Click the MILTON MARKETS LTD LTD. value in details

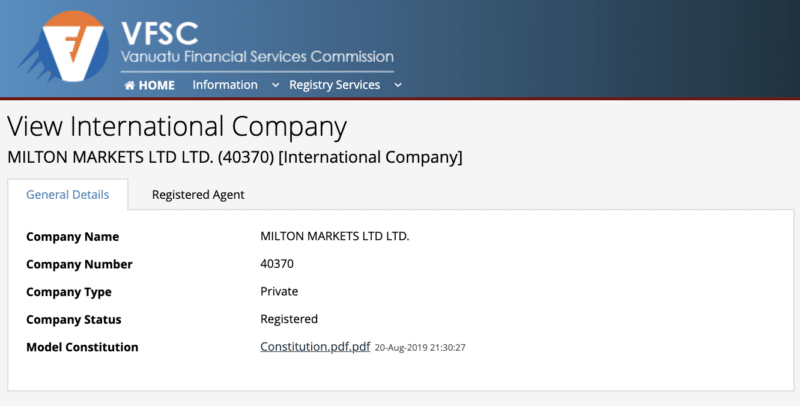335,236
